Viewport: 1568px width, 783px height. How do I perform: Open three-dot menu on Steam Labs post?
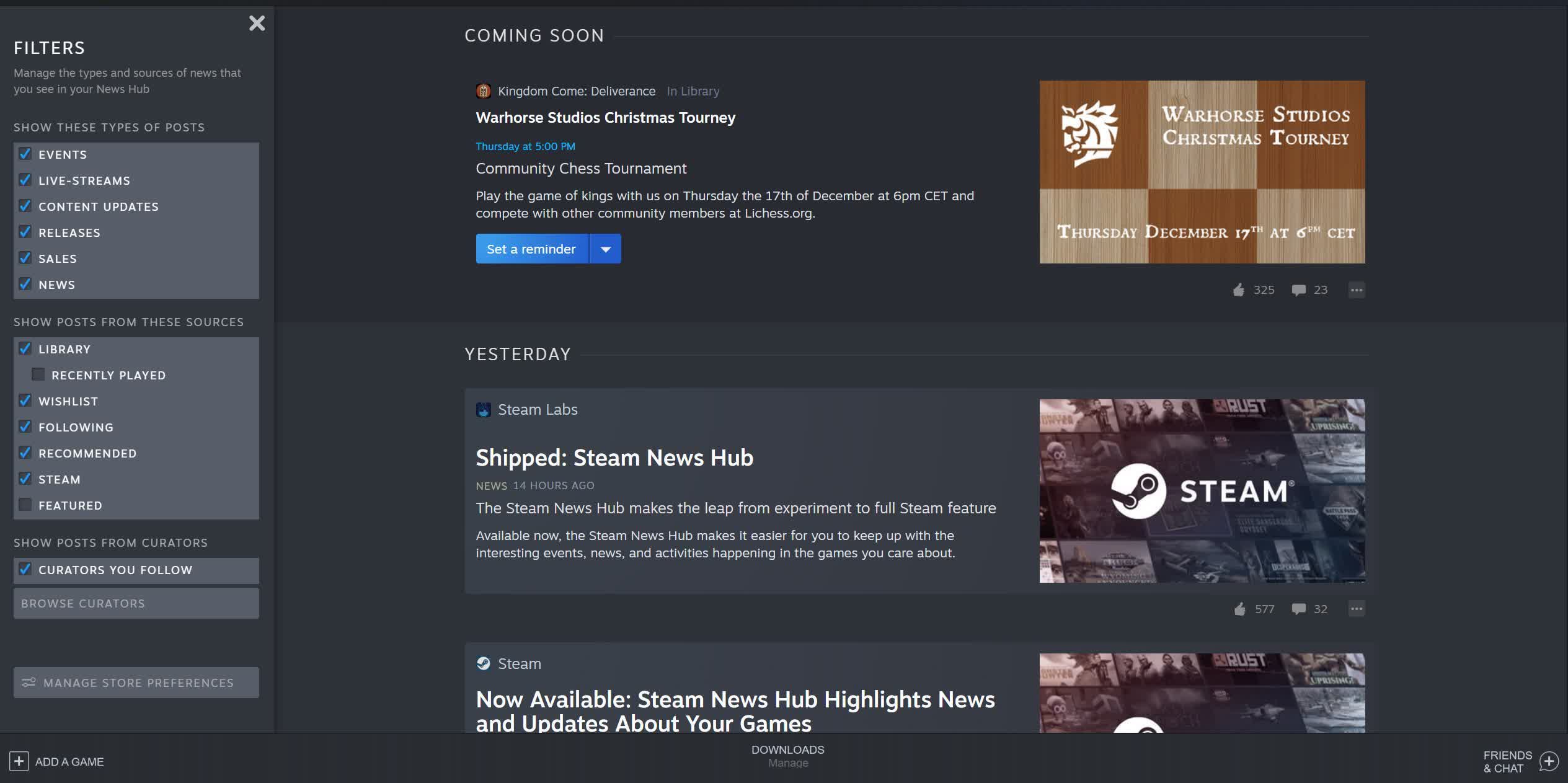(x=1356, y=609)
